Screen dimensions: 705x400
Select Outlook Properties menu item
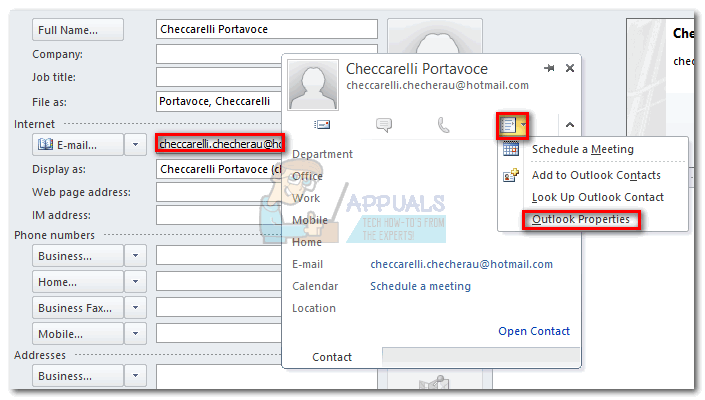(581, 220)
